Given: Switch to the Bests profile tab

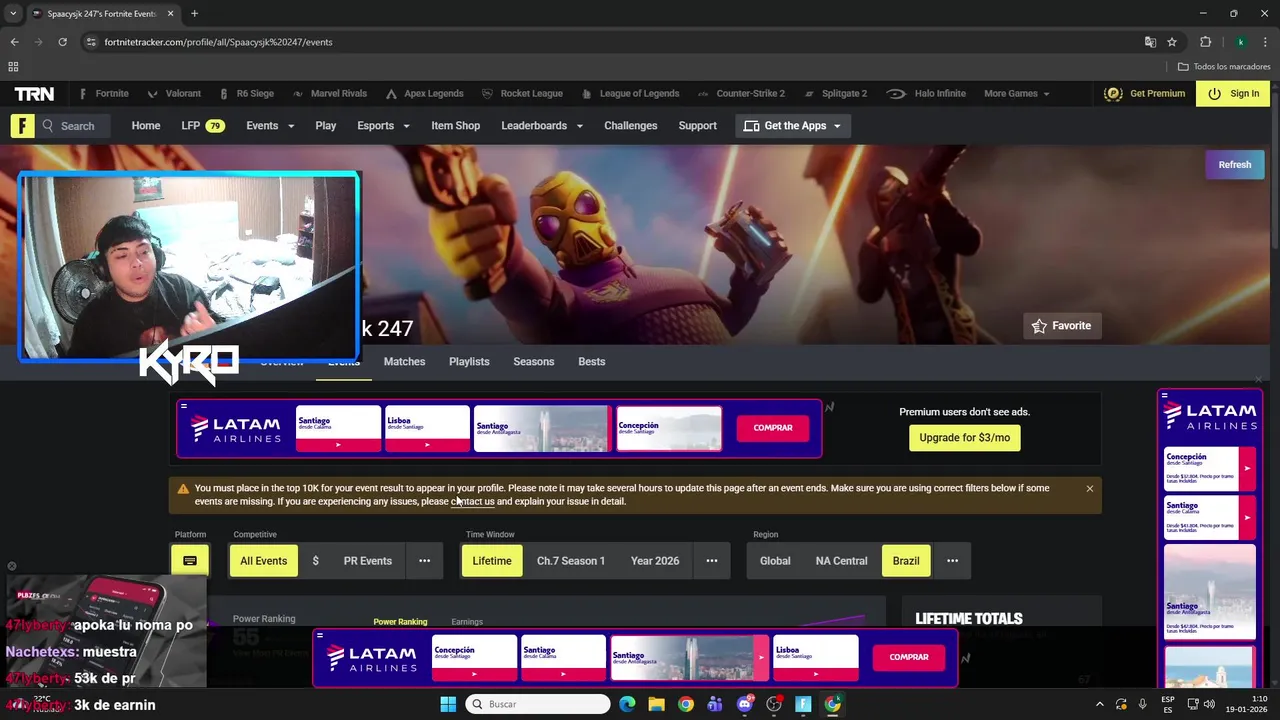Looking at the screenshot, I should coord(592,362).
